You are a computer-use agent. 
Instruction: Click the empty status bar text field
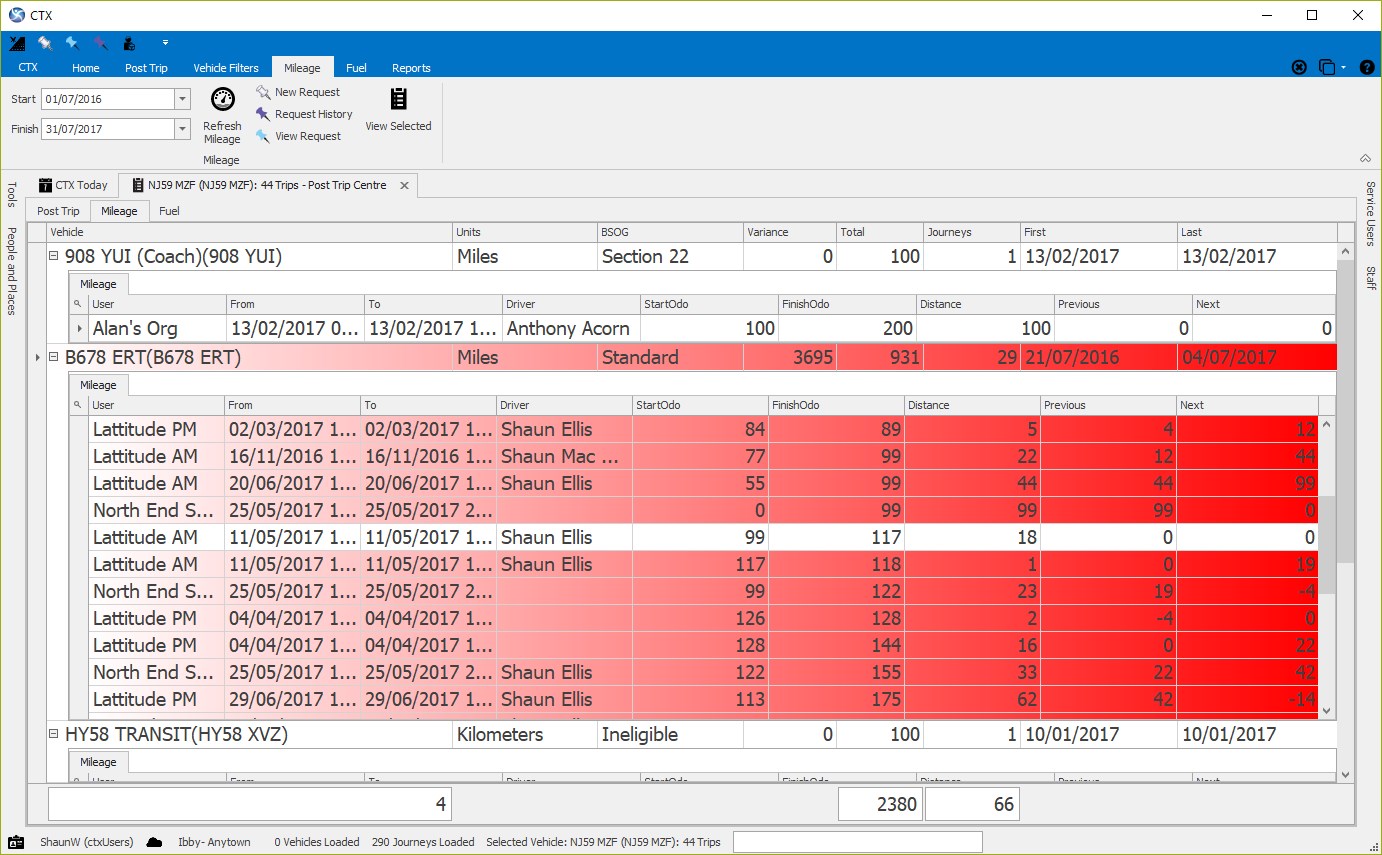(858, 842)
